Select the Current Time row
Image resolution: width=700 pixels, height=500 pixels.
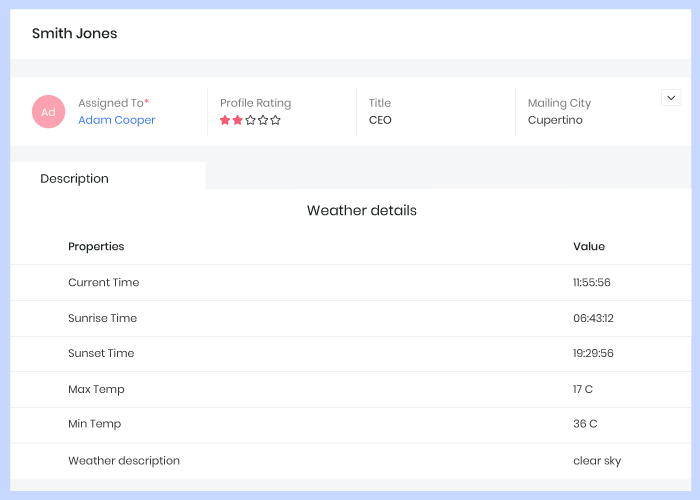104,282
